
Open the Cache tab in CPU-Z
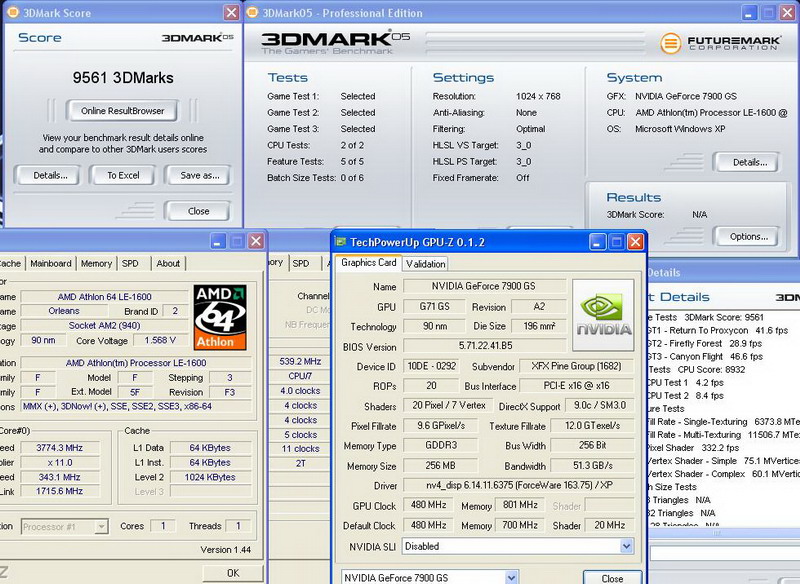coord(10,264)
